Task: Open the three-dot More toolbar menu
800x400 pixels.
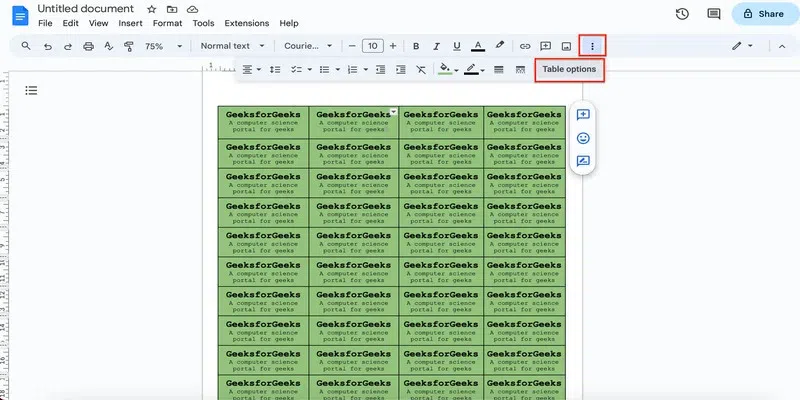Action: coord(592,46)
